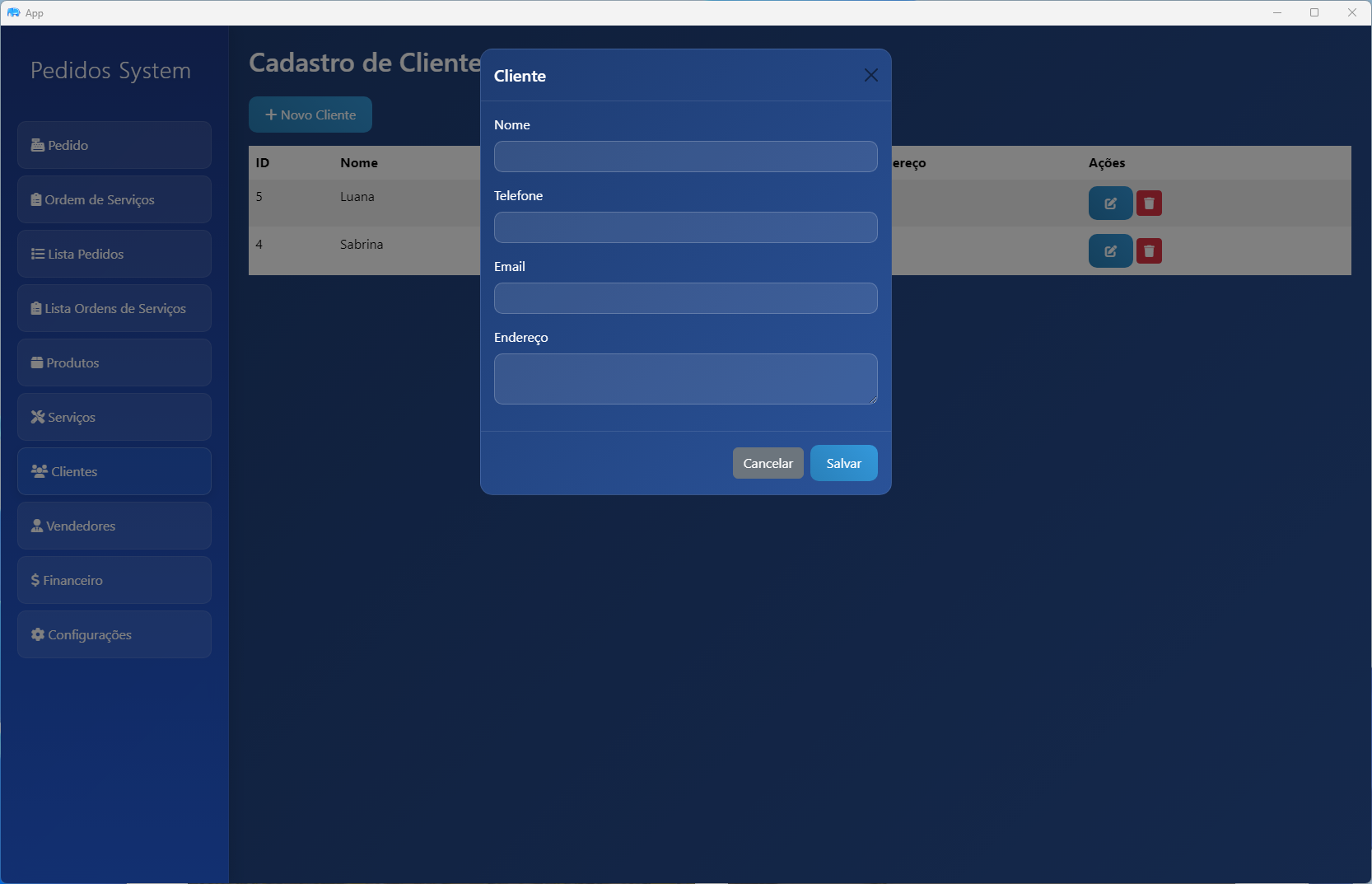Open the Lista Pedidos page
Viewport: 1372px width, 884px height.
click(x=114, y=254)
